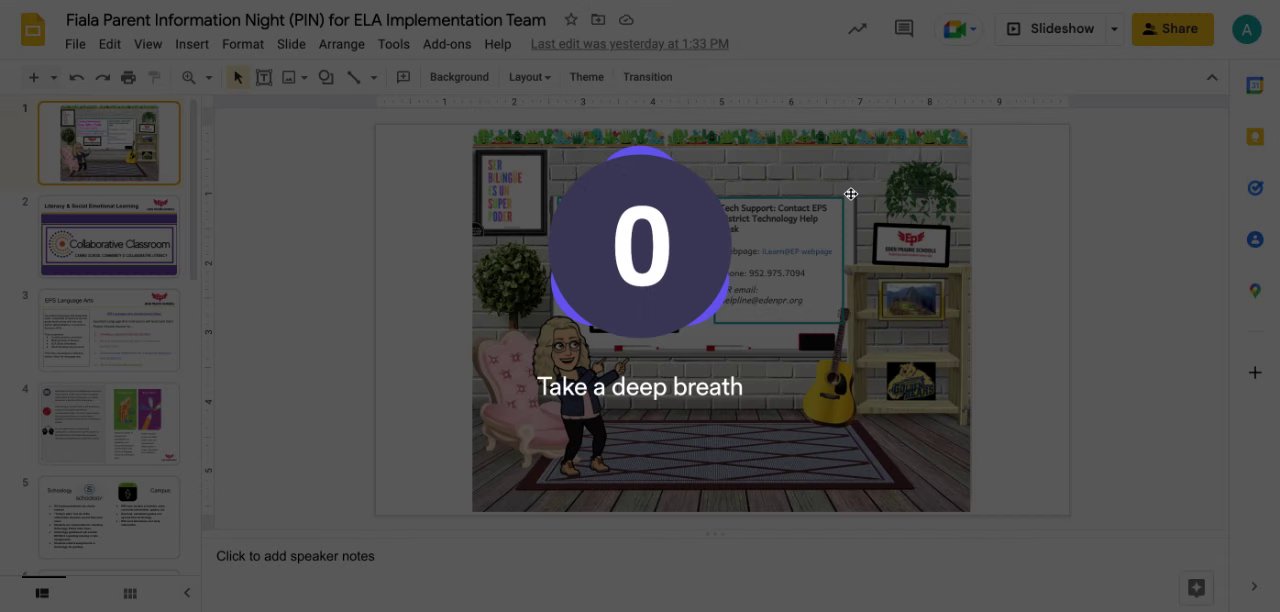1280x612 pixels.
Task: Hide the menus with the up chevron
Action: 1212,77
